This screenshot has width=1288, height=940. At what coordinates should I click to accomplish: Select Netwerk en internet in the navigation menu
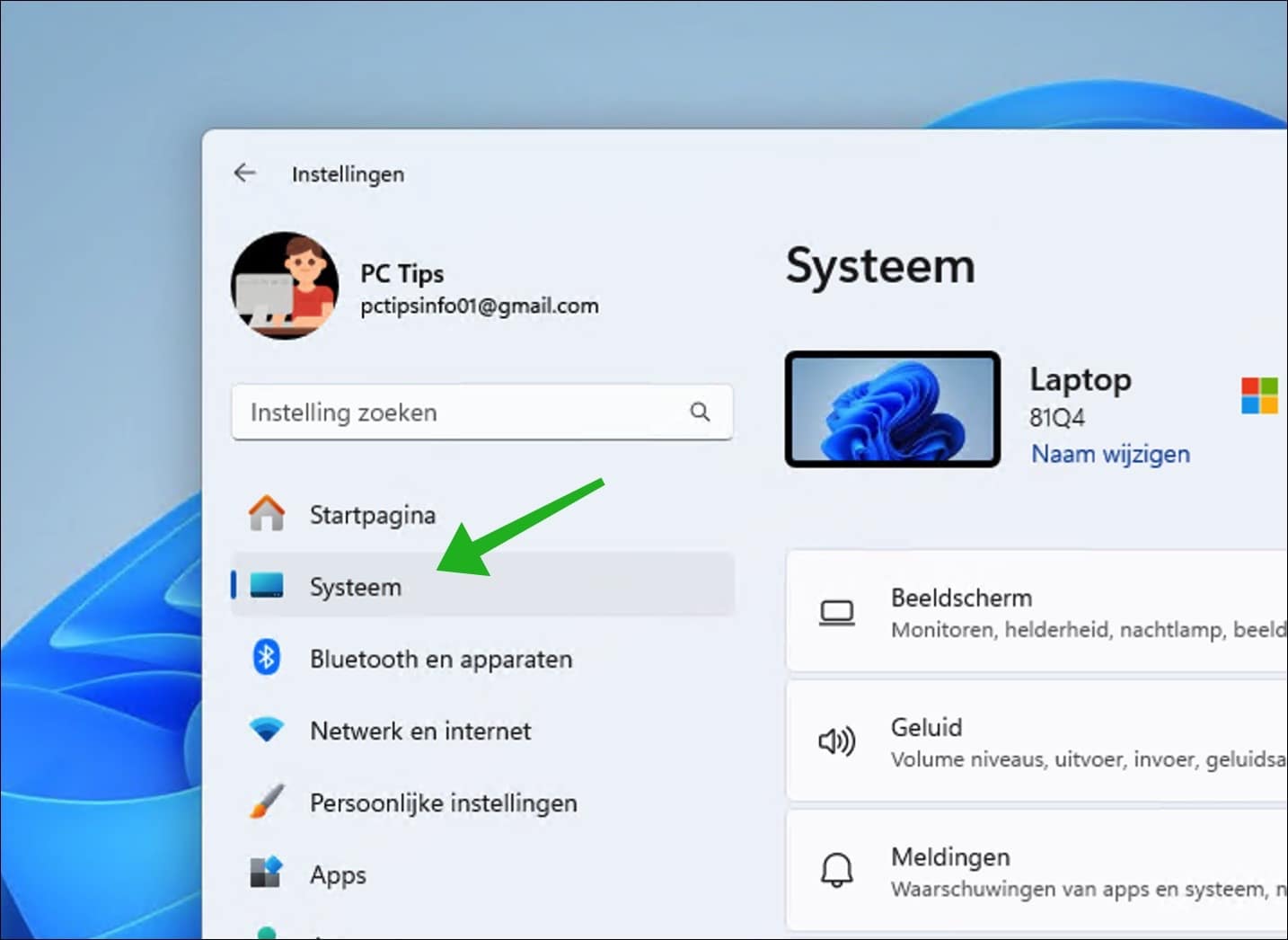420,730
